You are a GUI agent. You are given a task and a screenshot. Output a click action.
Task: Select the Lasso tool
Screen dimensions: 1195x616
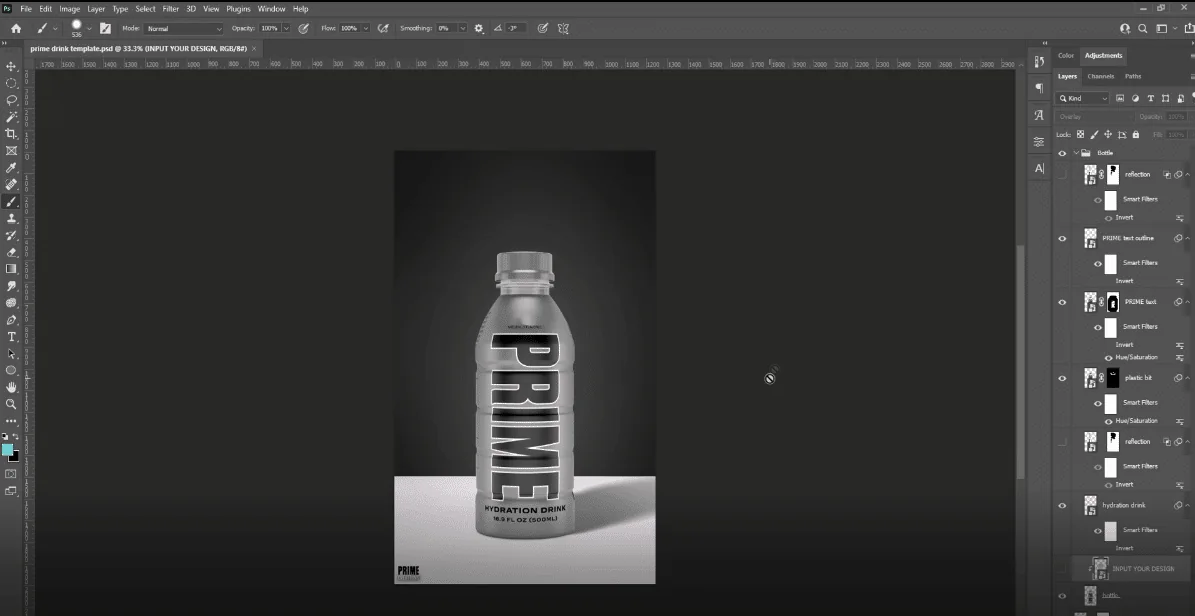[x=11, y=100]
